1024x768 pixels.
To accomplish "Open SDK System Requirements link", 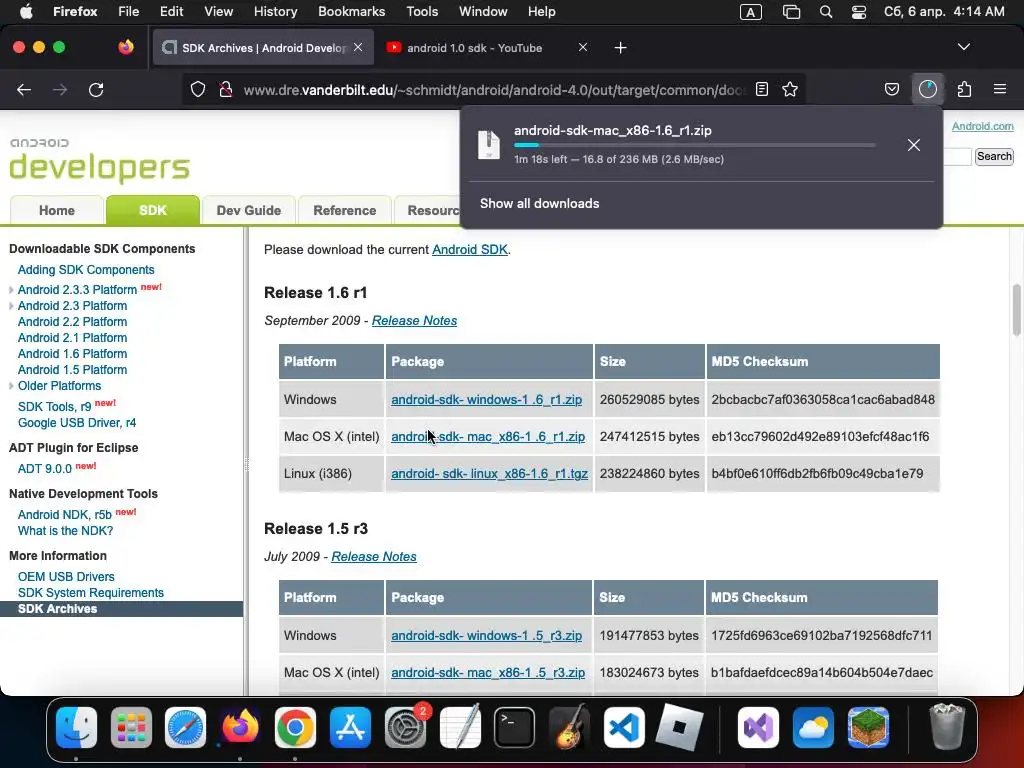I will (91, 593).
